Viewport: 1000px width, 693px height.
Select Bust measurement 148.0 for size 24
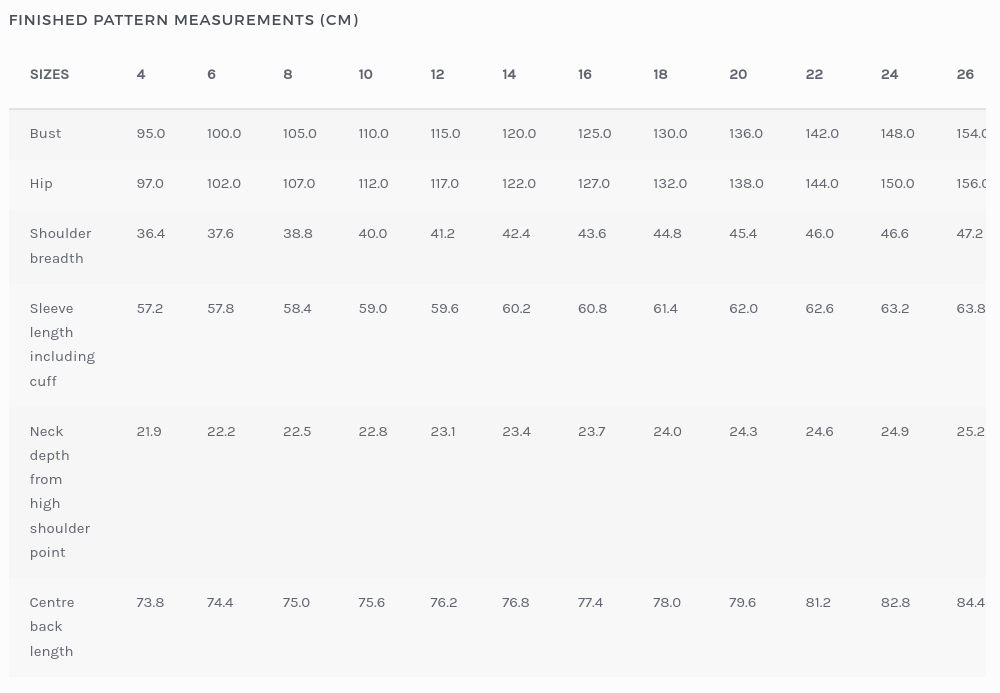[897, 133]
